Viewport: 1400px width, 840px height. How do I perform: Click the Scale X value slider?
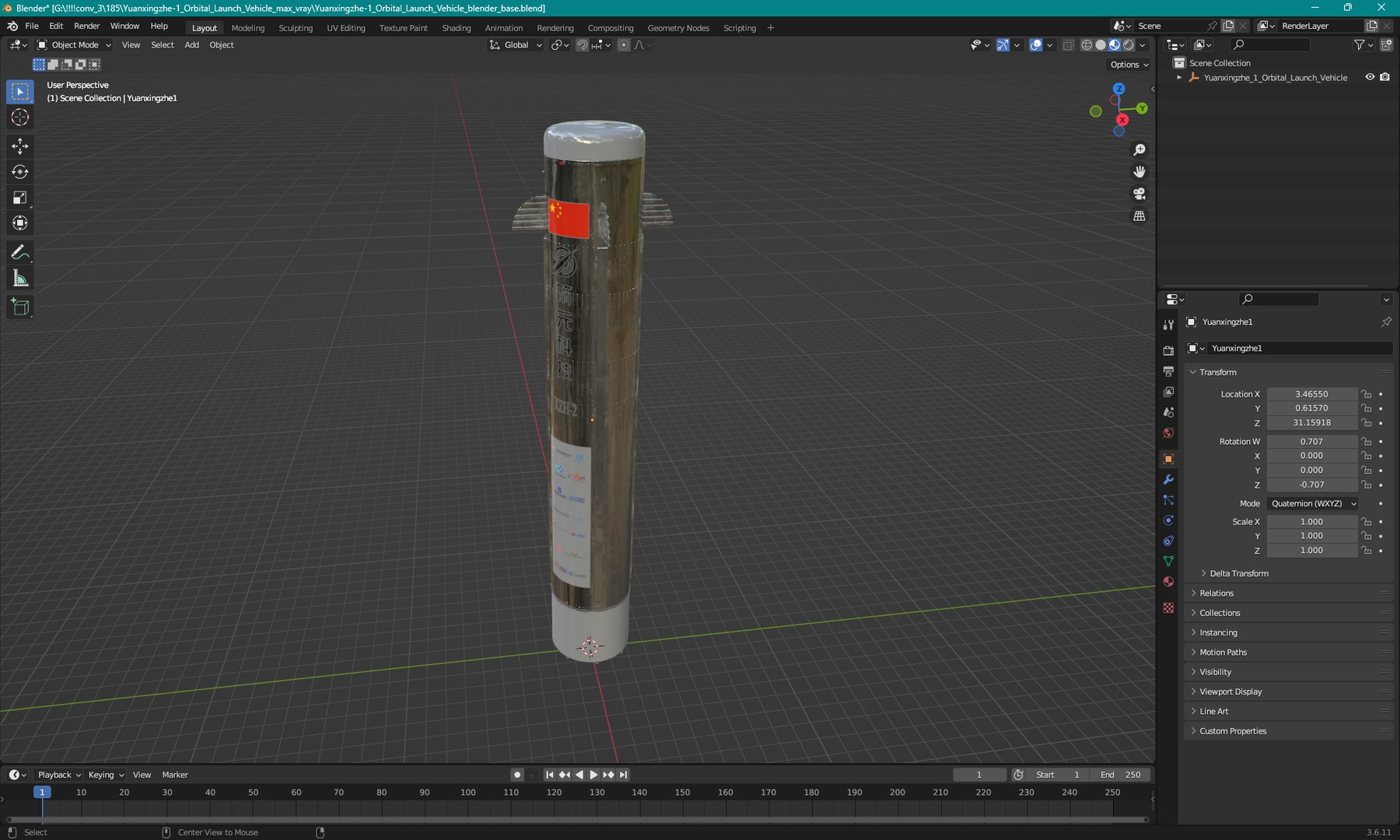(x=1312, y=522)
